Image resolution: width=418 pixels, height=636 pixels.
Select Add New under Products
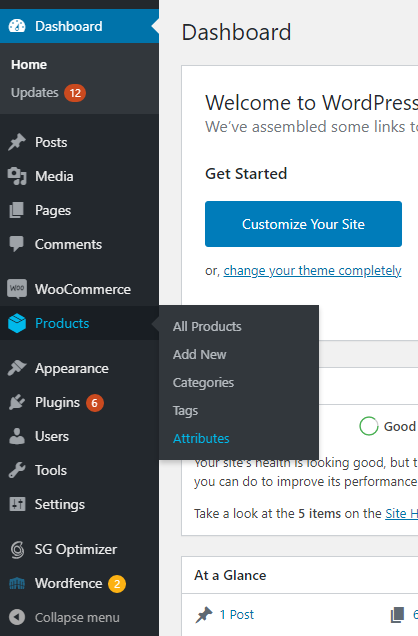tap(199, 355)
